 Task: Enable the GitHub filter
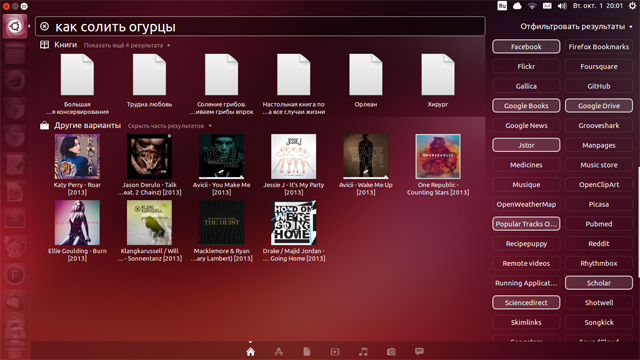pyautogui.click(x=599, y=86)
